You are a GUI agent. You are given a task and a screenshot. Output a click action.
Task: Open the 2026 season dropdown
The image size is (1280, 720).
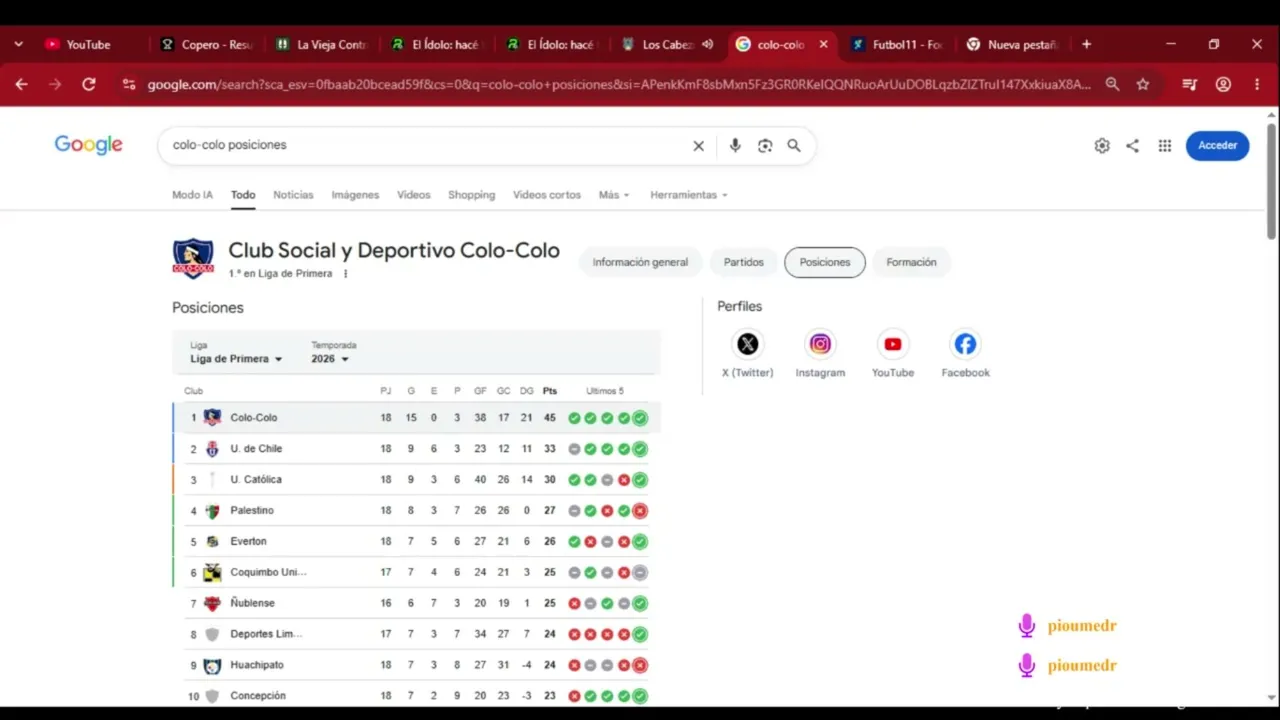[x=330, y=359]
